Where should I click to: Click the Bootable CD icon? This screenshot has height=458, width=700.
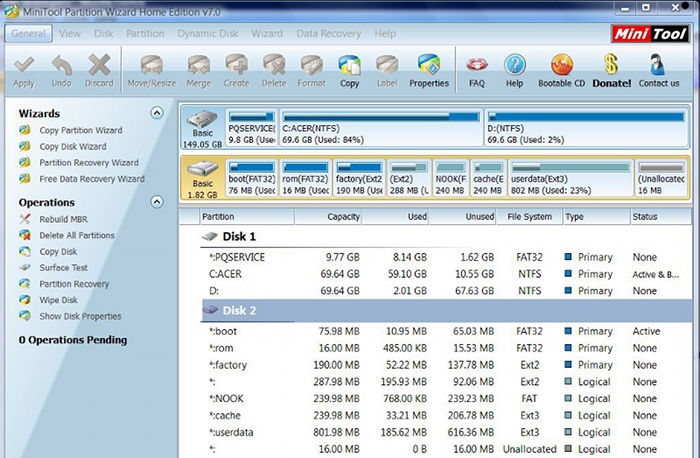(562, 65)
